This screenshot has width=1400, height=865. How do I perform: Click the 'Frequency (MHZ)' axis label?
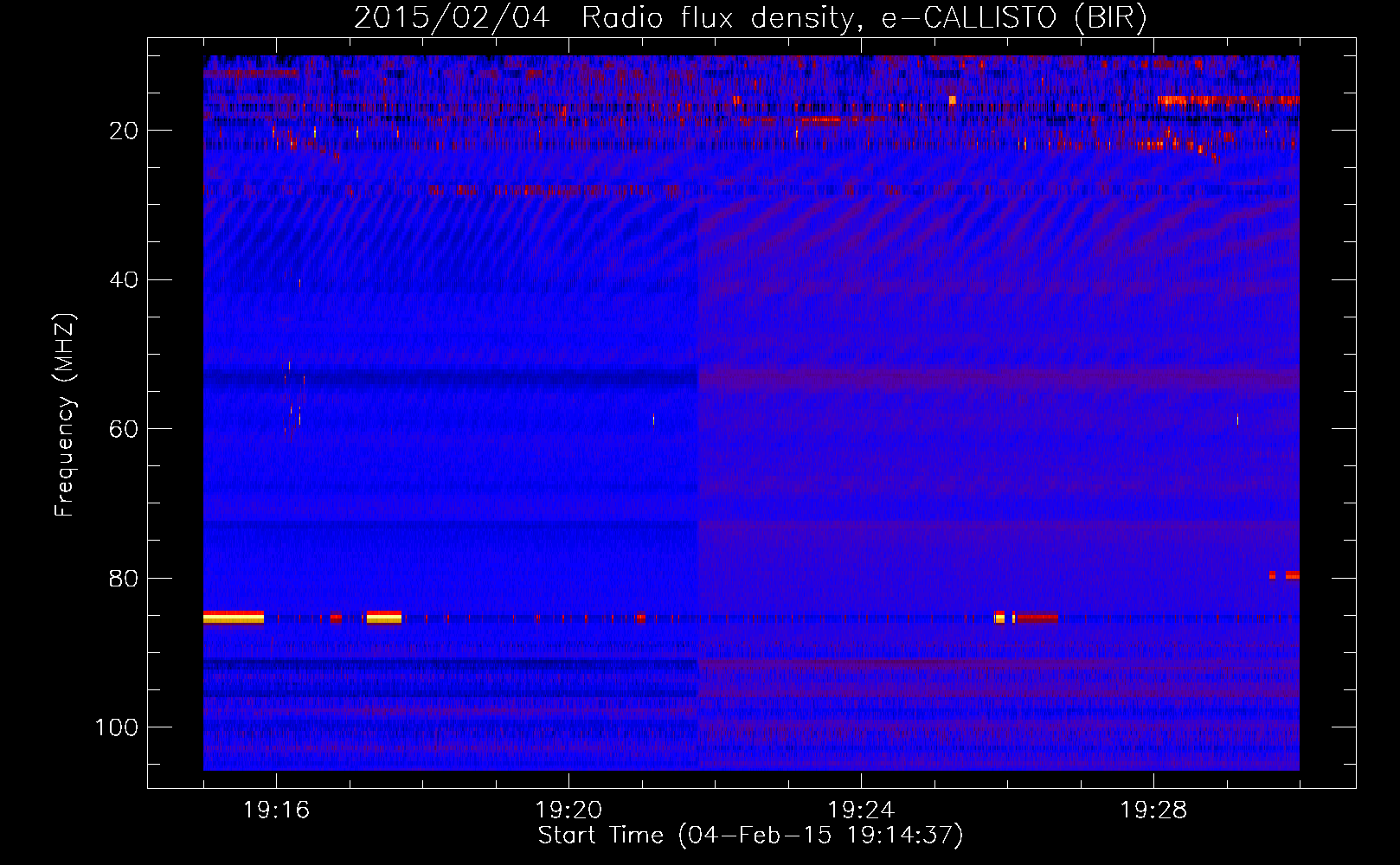click(65, 415)
